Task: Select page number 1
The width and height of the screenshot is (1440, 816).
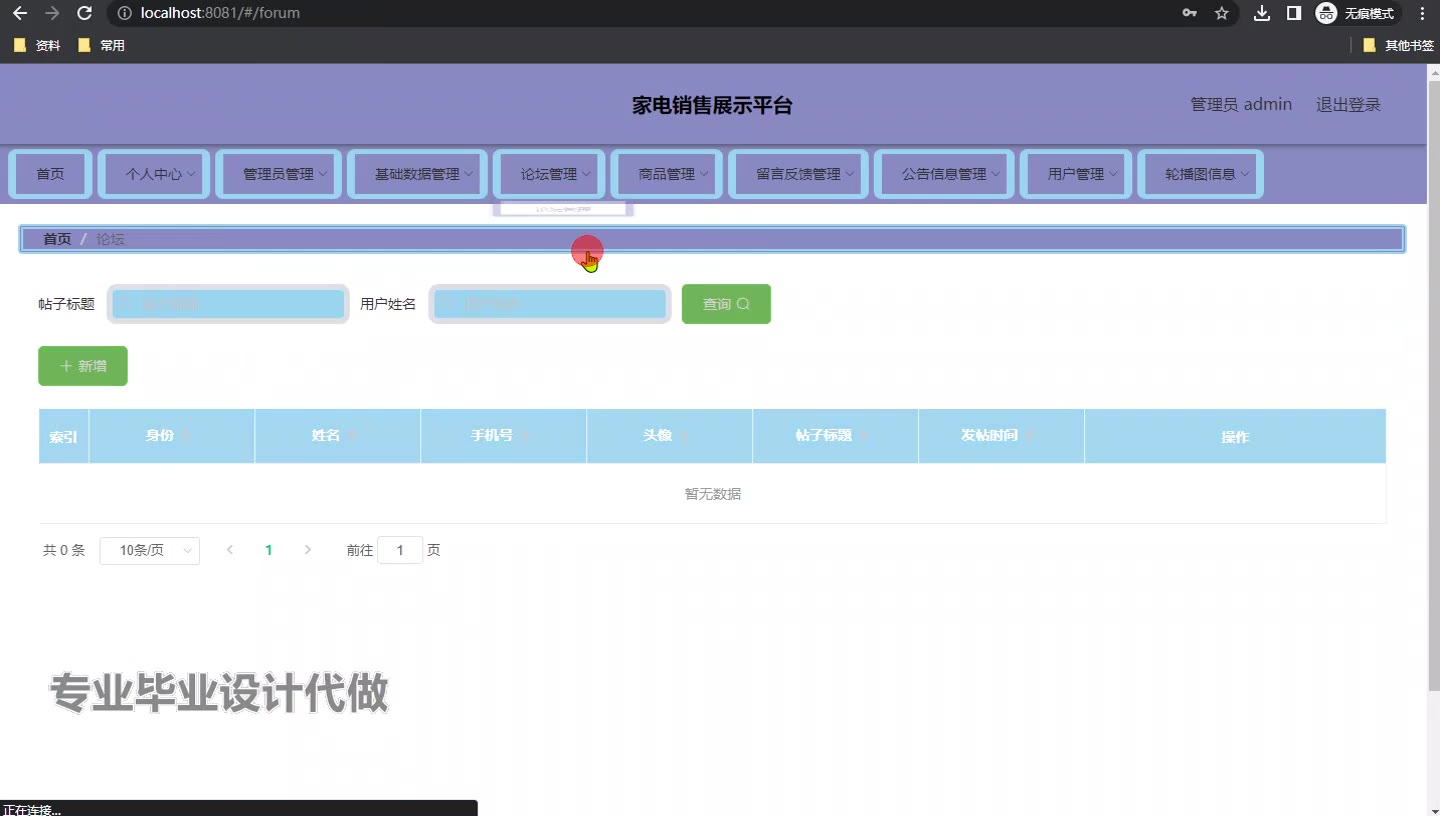Action: pyautogui.click(x=268, y=550)
